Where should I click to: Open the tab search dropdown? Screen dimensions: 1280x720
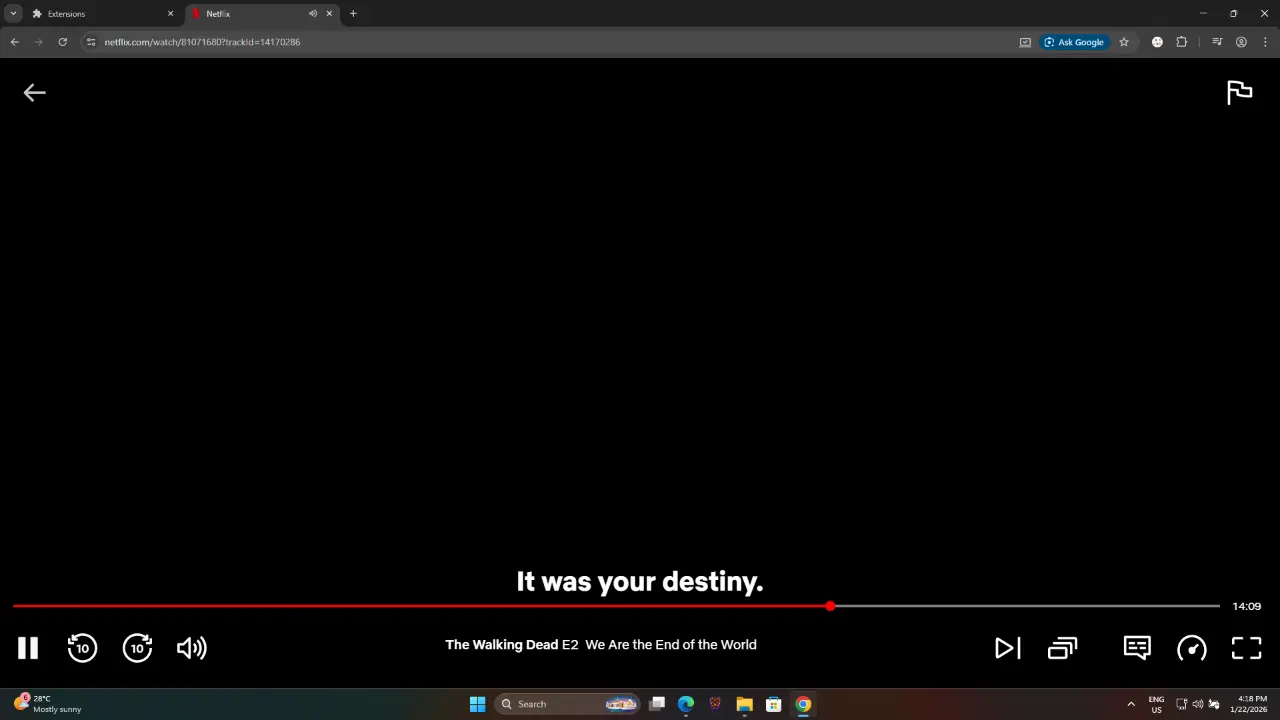[x=13, y=14]
